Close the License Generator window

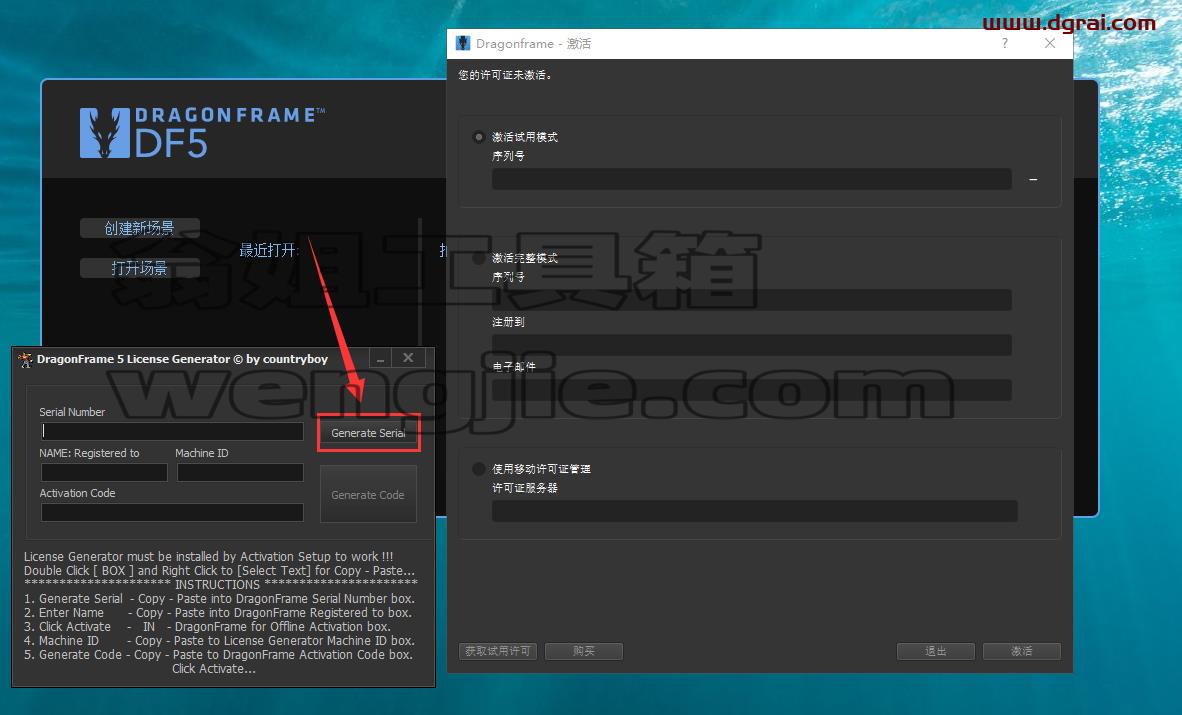(408, 358)
